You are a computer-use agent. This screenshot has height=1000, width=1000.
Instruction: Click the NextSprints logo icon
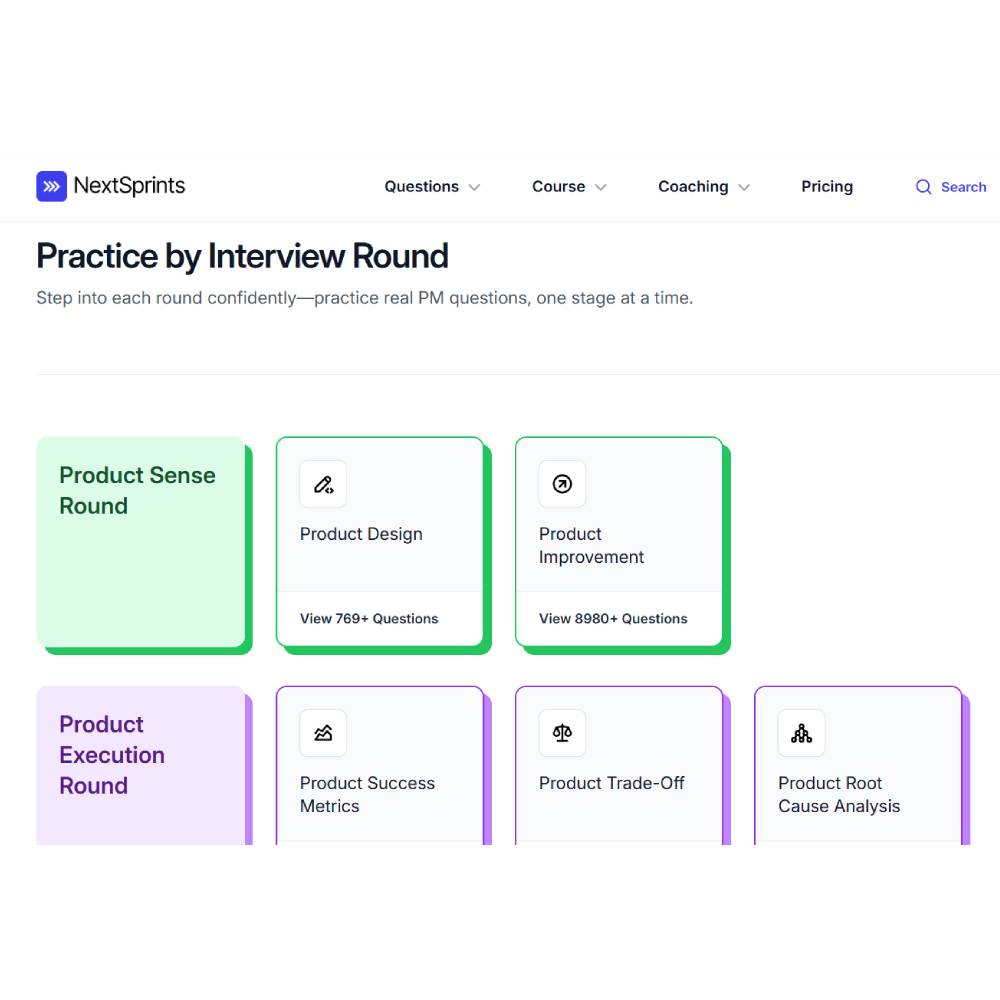pos(51,186)
